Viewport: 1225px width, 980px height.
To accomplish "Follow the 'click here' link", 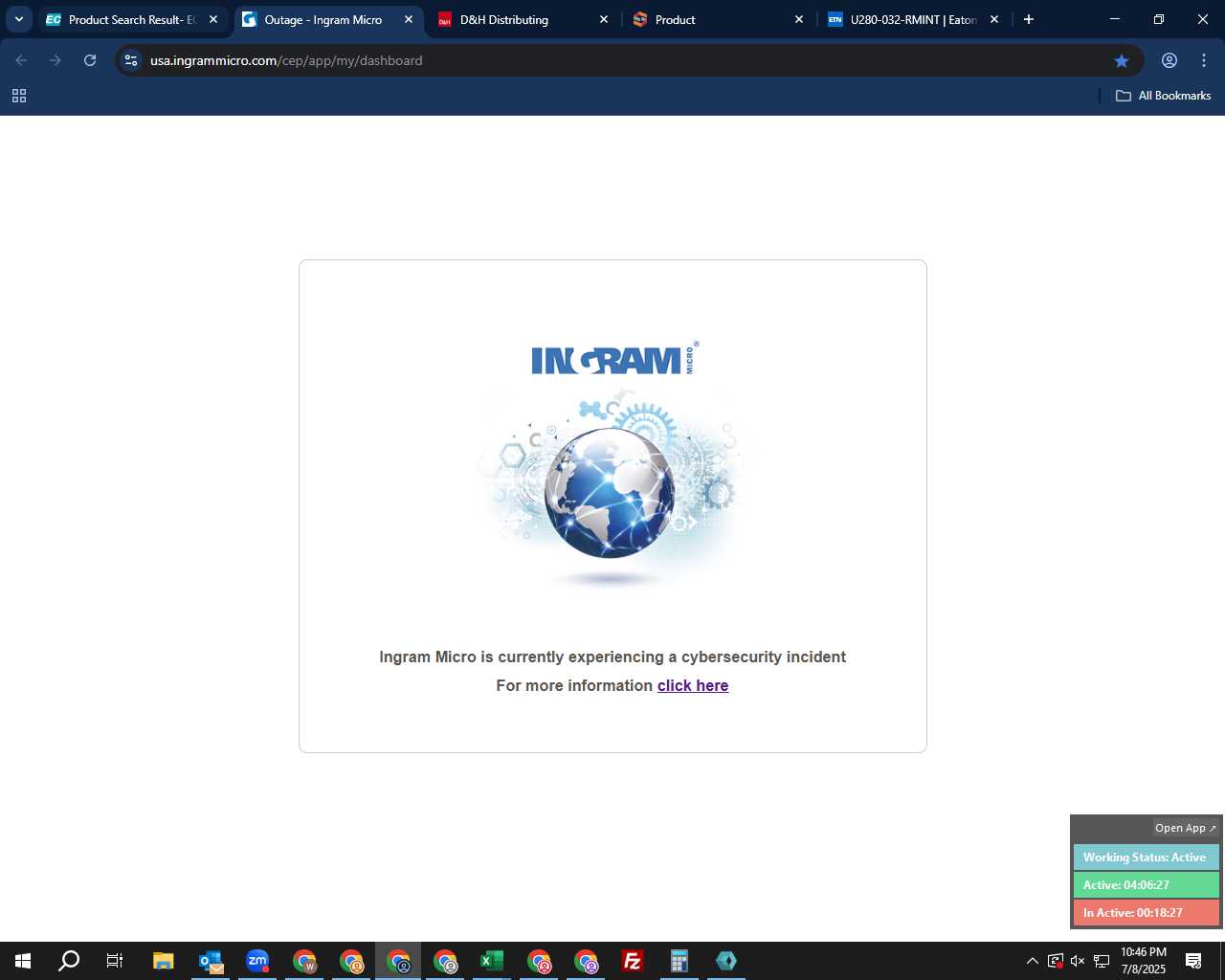I will [693, 685].
